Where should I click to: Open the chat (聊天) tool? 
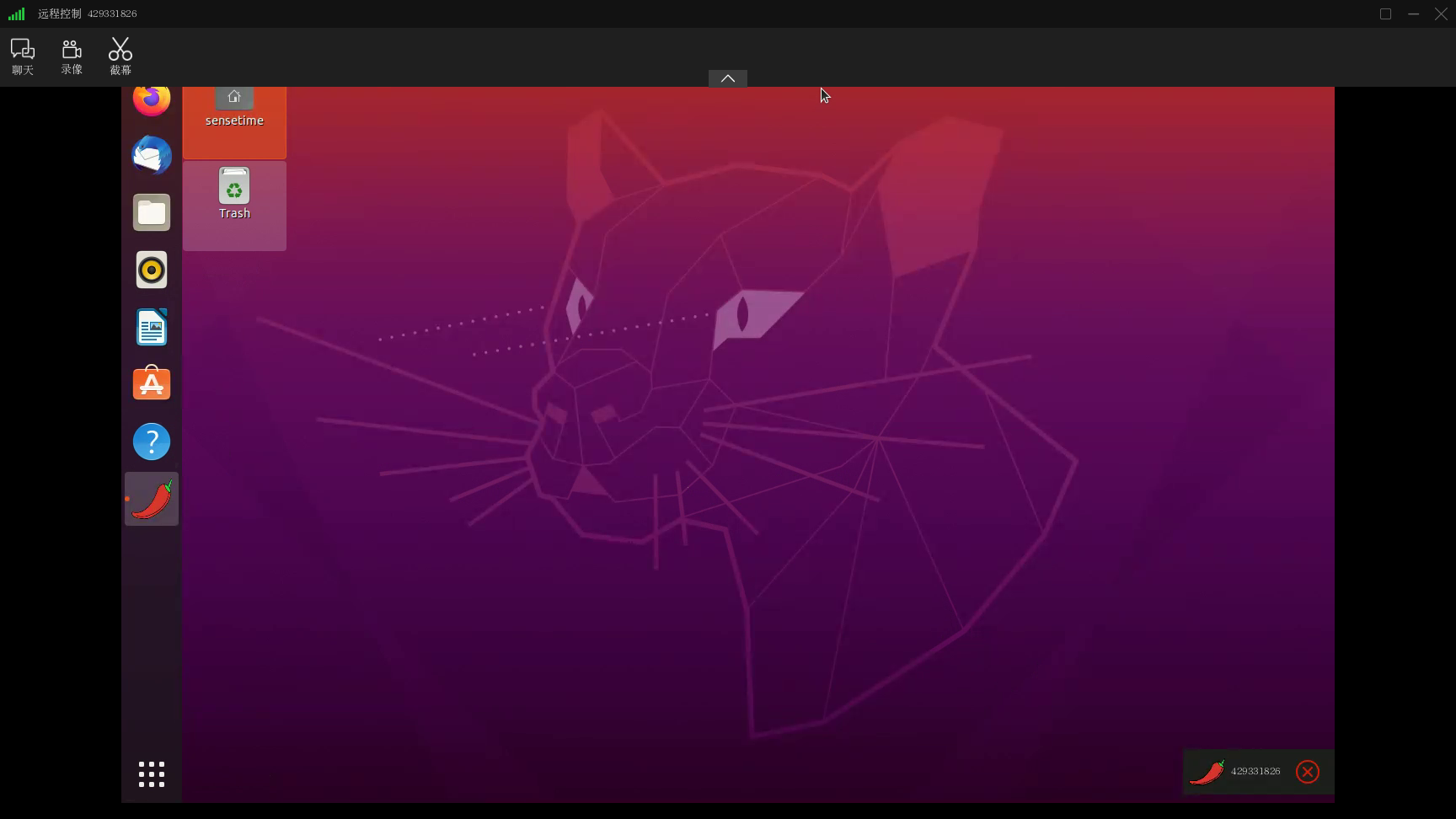[23, 56]
